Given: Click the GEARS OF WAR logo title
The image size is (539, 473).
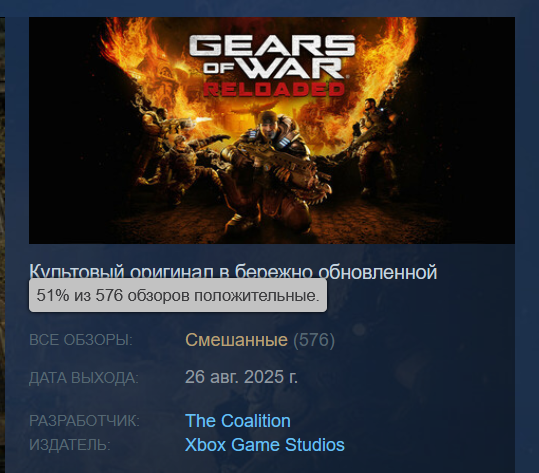Looking at the screenshot, I should [x=272, y=57].
